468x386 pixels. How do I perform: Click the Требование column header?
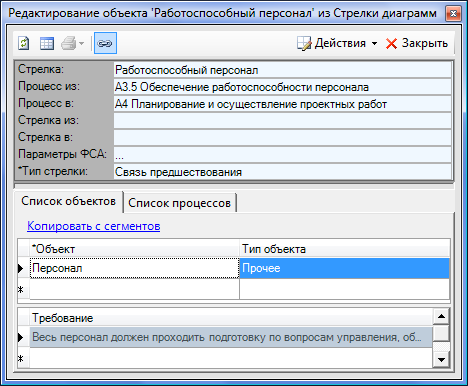(x=231, y=318)
